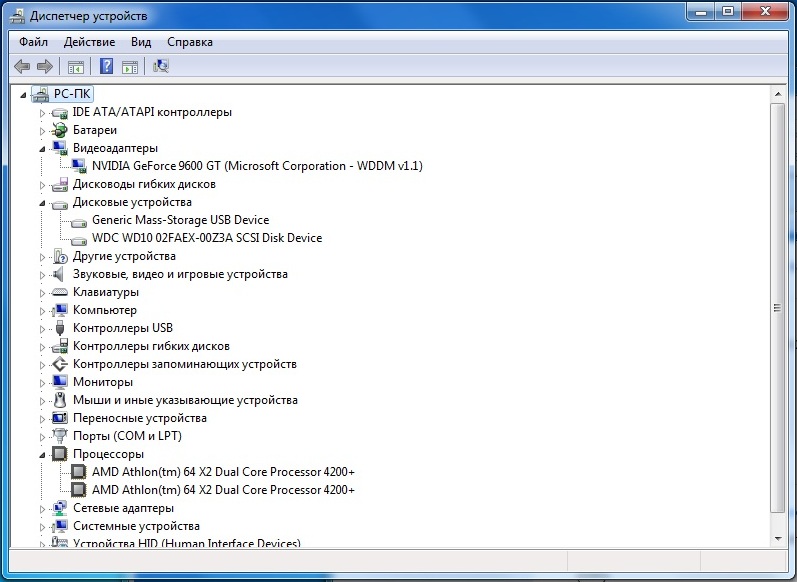Expand the Батареи node
This screenshot has width=797, height=582.
coord(43,131)
